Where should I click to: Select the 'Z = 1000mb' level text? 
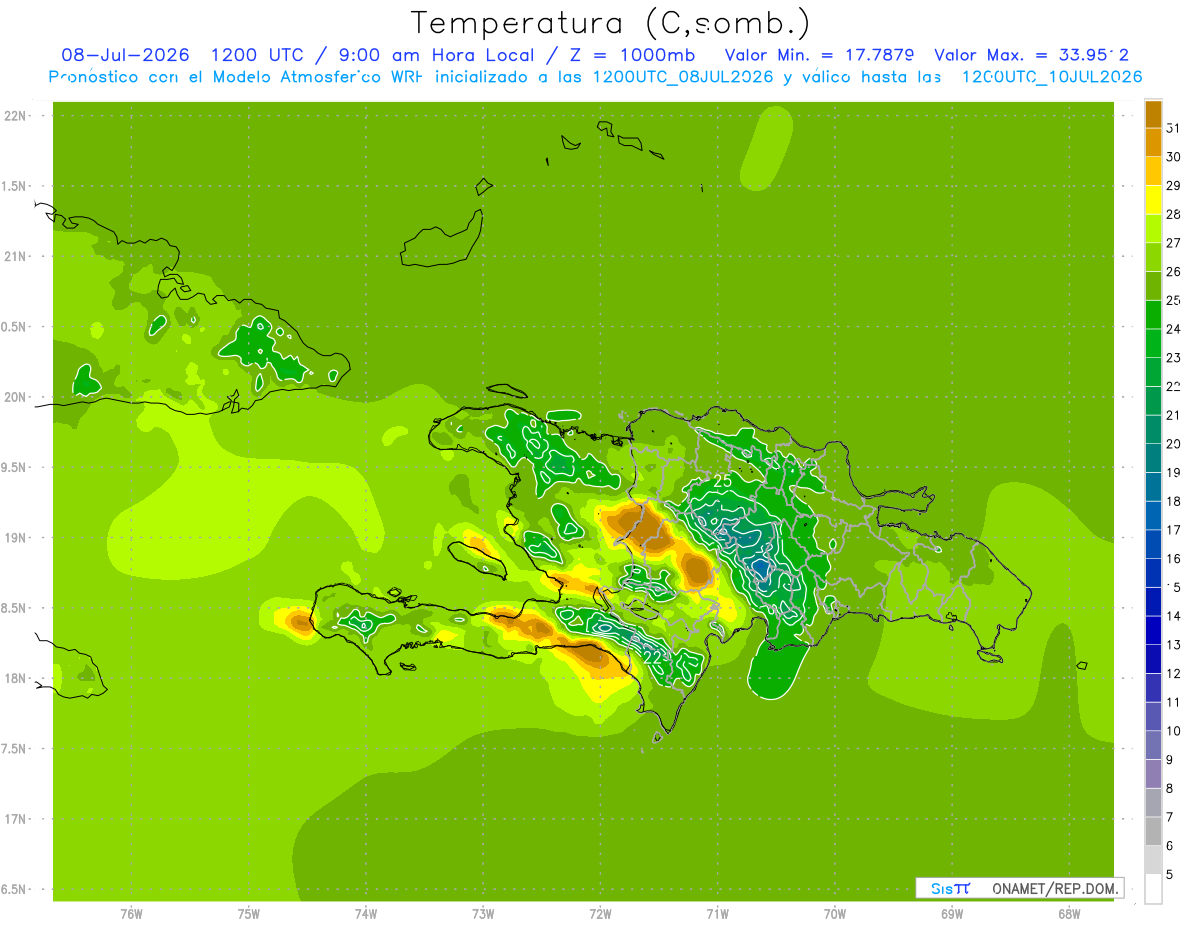coord(632,55)
